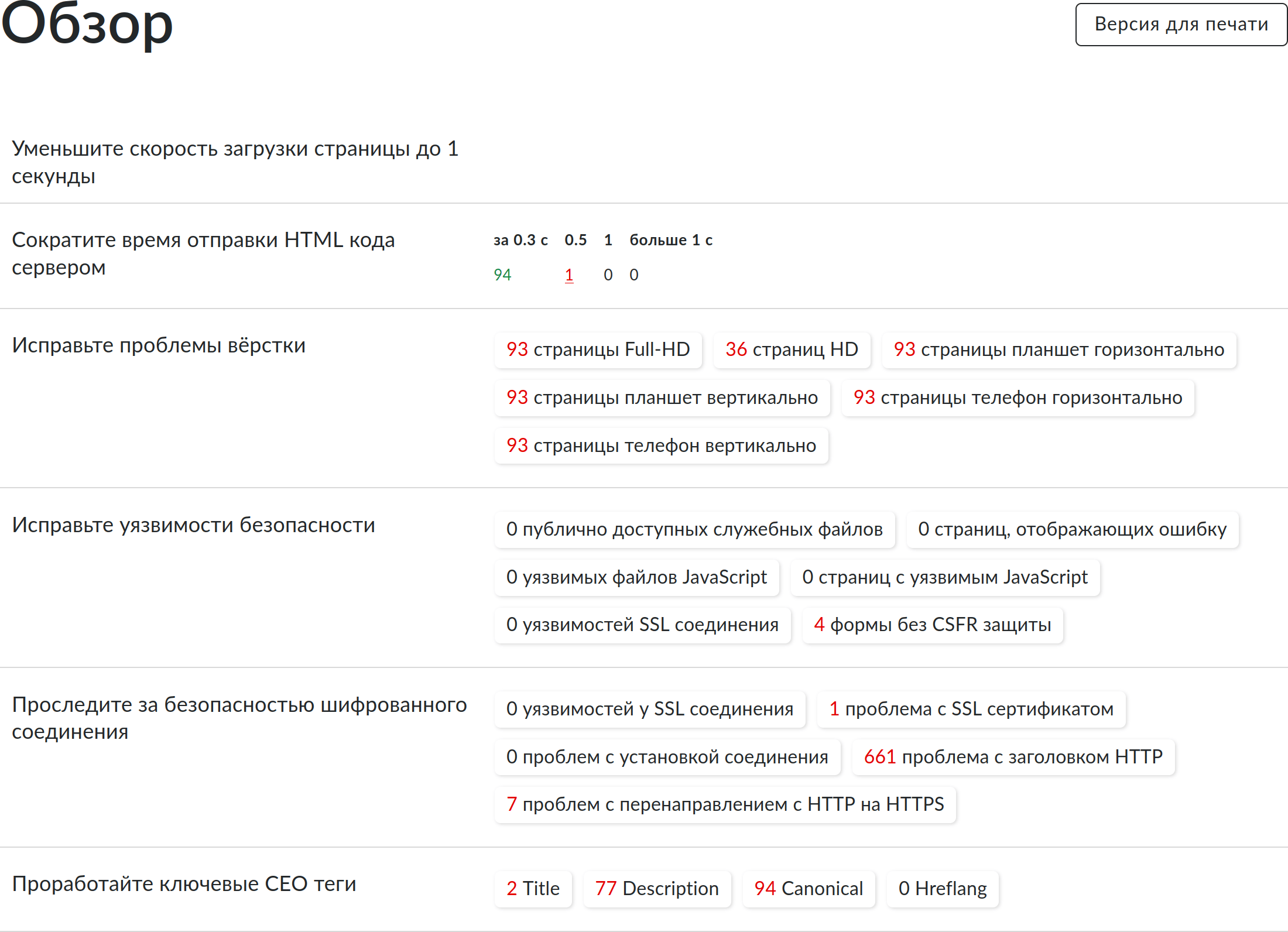
Task: Open the red "1" link under 0.5
Action: [x=569, y=275]
